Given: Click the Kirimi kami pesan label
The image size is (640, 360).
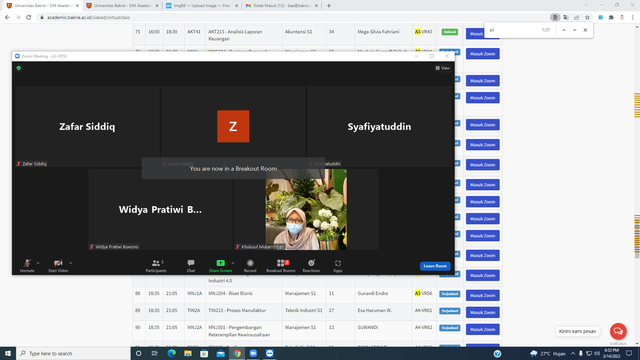Looking at the screenshot, I should coord(577,331).
